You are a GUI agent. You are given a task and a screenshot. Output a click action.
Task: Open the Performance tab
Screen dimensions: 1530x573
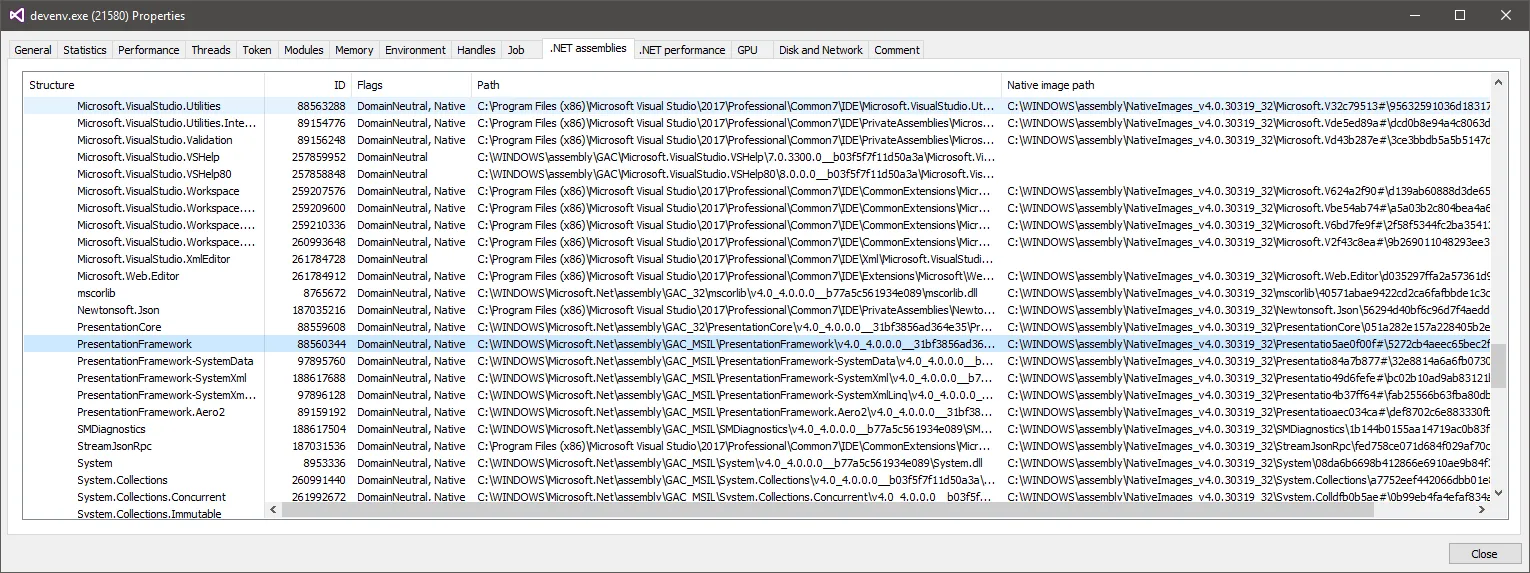pos(149,50)
